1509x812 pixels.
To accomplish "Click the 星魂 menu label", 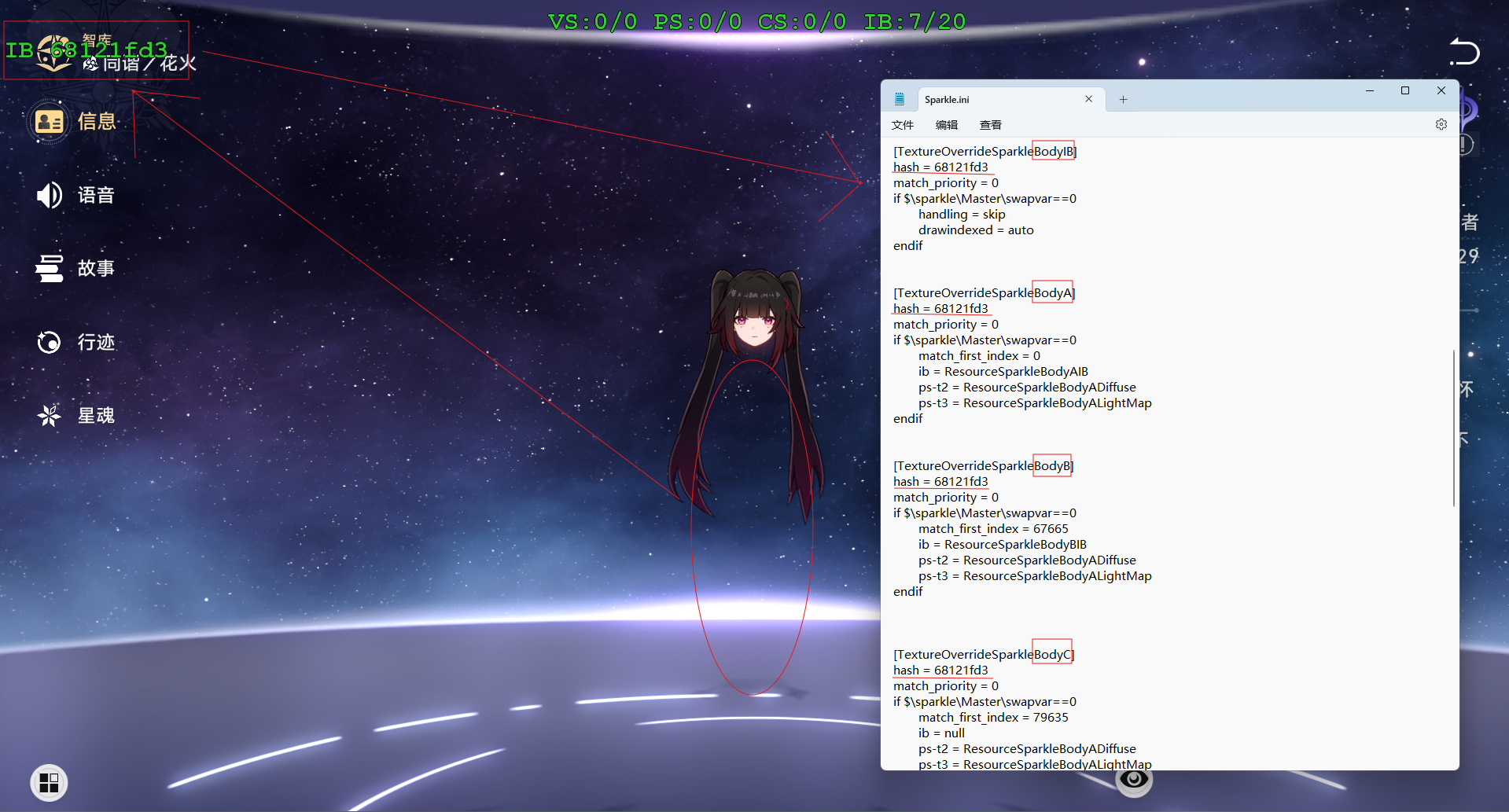I will [97, 415].
